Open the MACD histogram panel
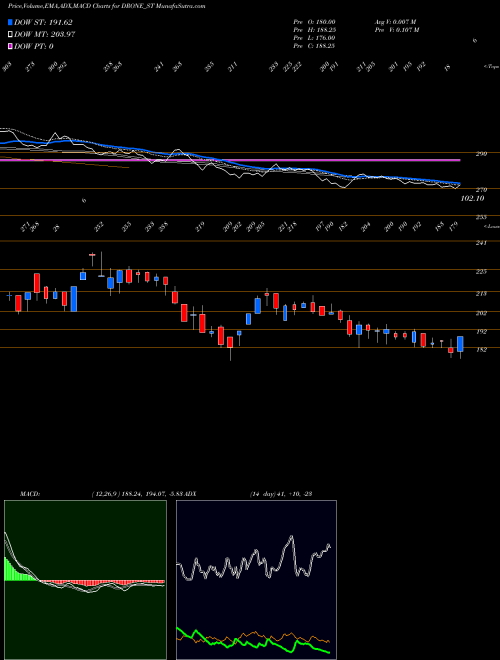 point(85,580)
